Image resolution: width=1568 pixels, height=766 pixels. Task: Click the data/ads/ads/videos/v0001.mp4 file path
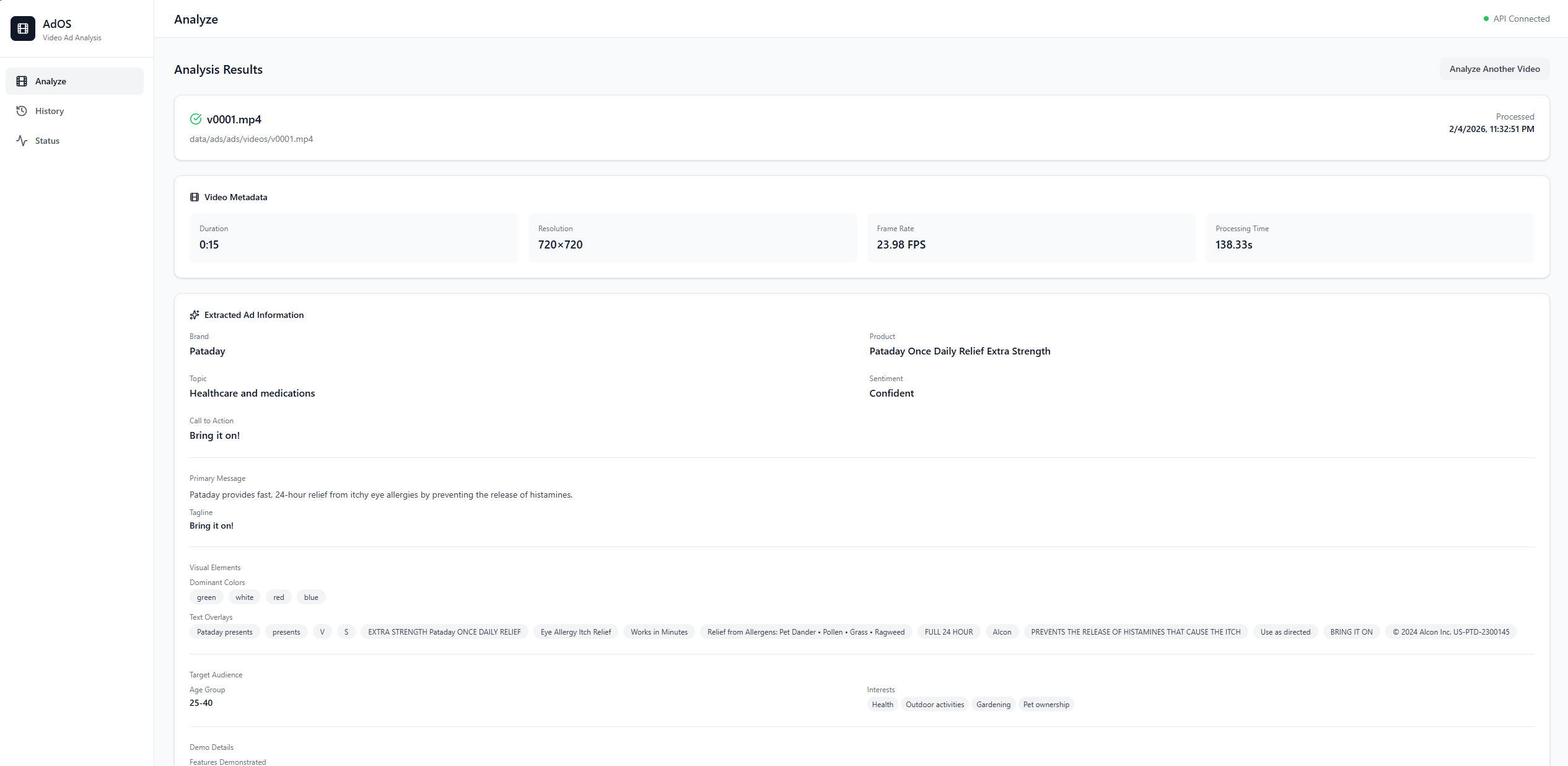pyautogui.click(x=251, y=139)
